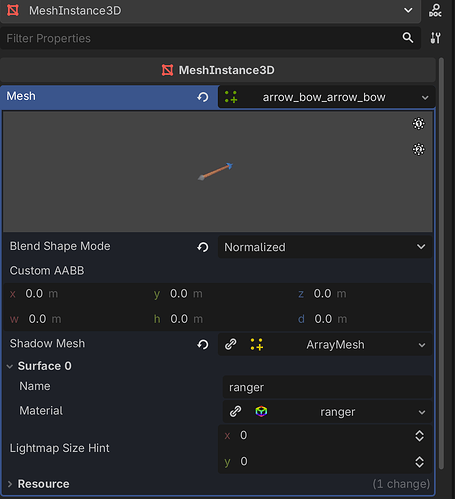Open the documentation (DOC) icon
The width and height of the screenshot is (455, 499).
(435, 11)
